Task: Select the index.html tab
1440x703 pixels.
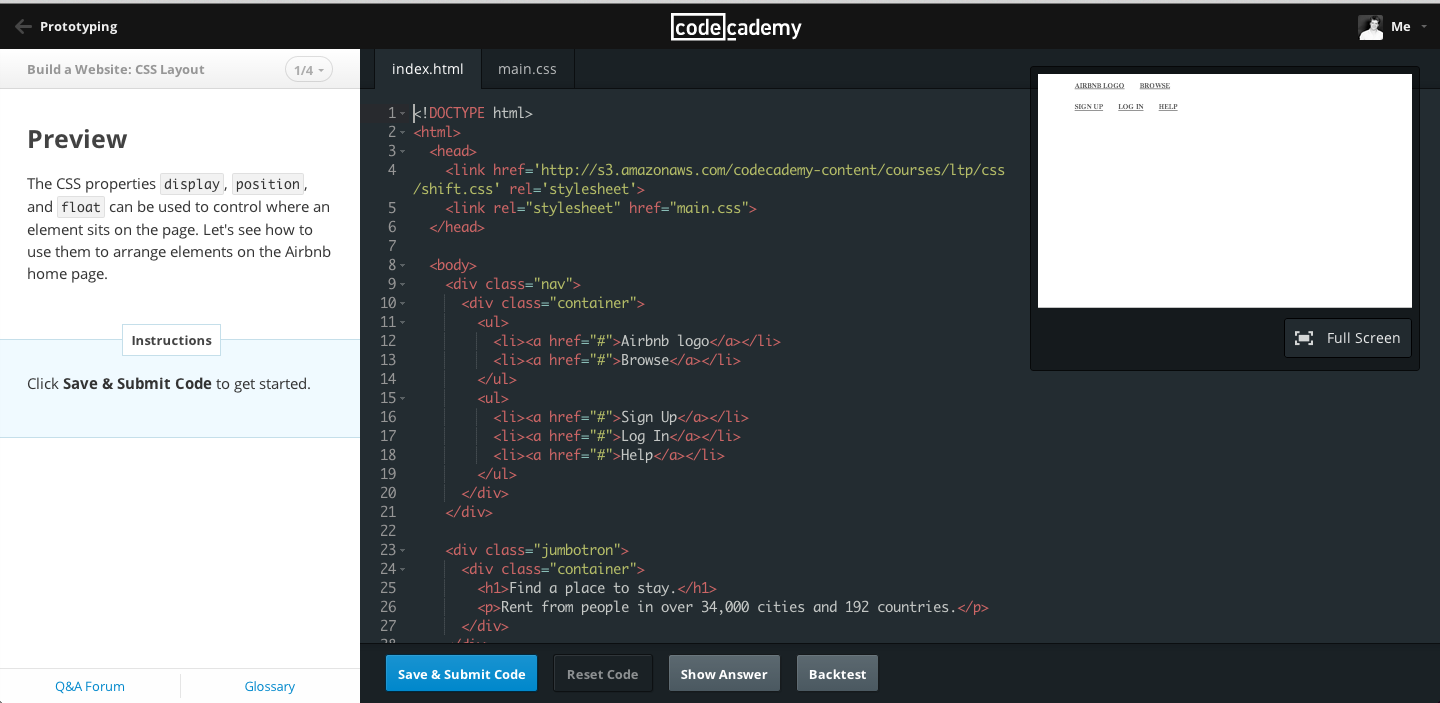Action: (428, 68)
